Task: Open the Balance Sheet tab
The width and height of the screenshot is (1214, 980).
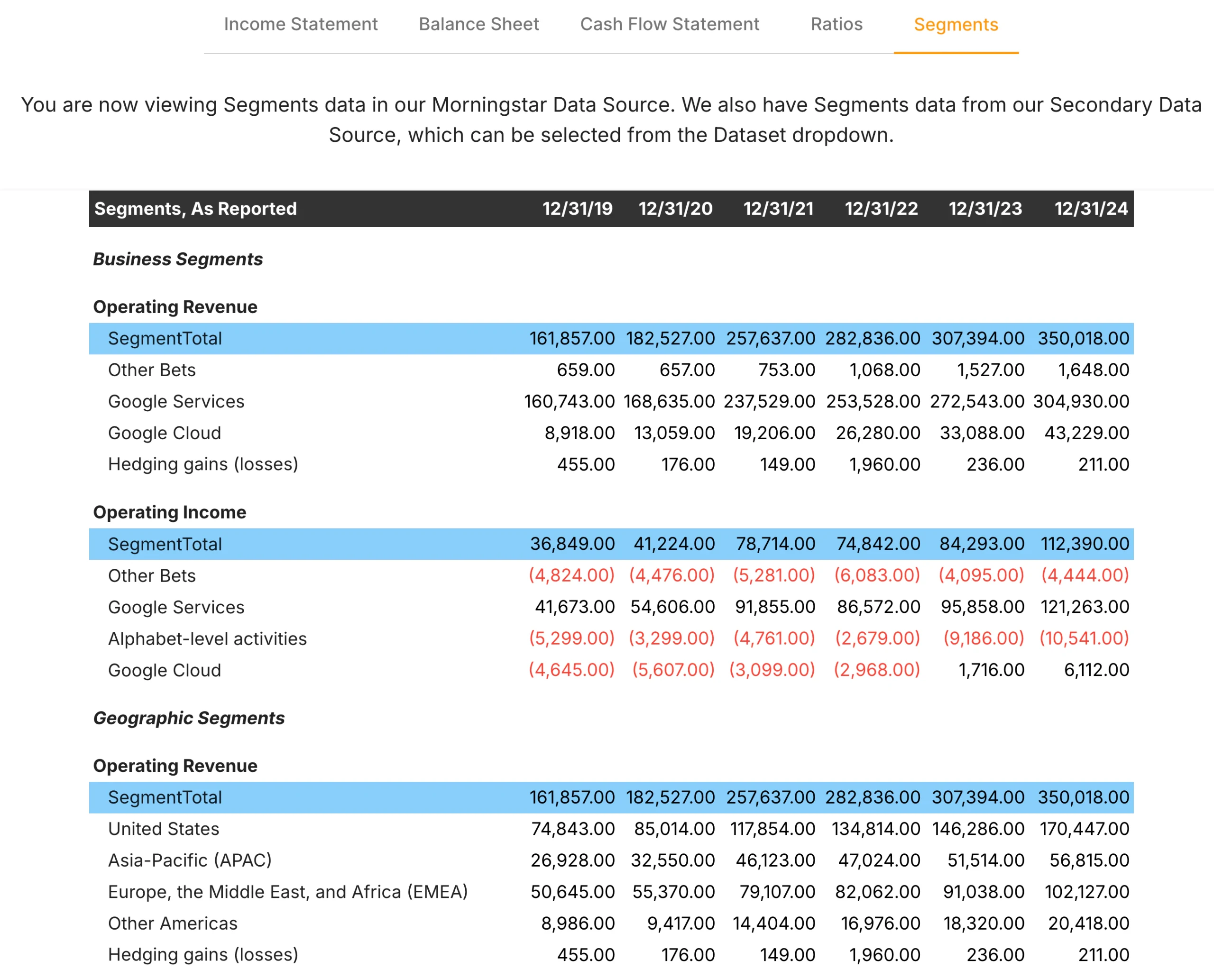Action: pyautogui.click(x=478, y=24)
